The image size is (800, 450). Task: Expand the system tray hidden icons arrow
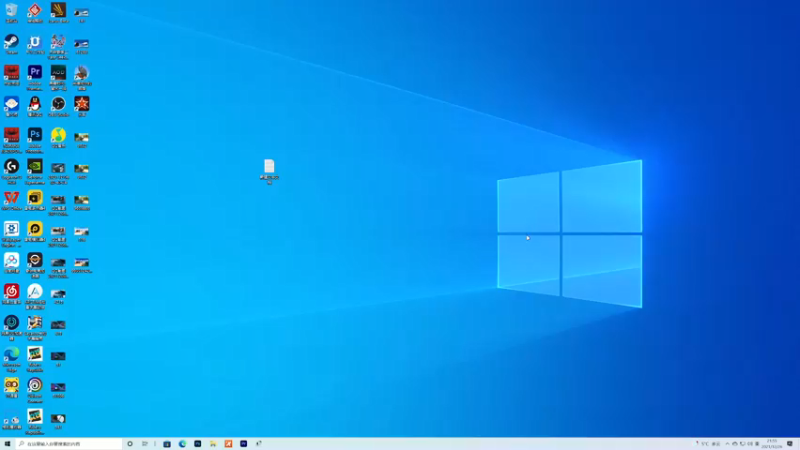coord(727,444)
